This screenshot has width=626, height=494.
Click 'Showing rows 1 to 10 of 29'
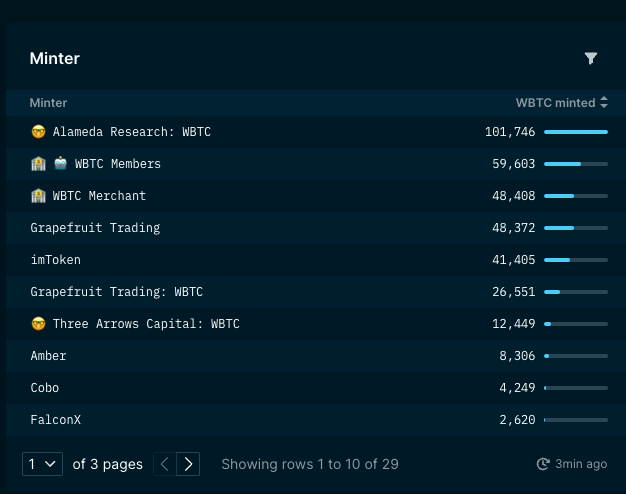(x=310, y=464)
